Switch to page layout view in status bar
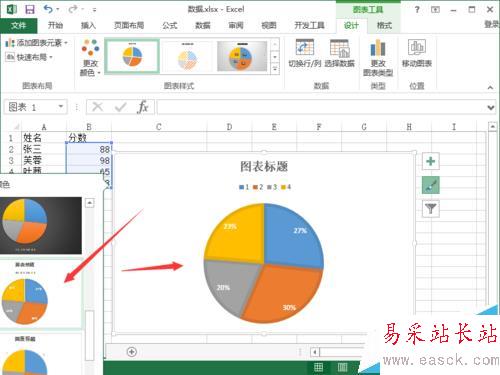The height and width of the screenshot is (375, 500). [x=342, y=367]
